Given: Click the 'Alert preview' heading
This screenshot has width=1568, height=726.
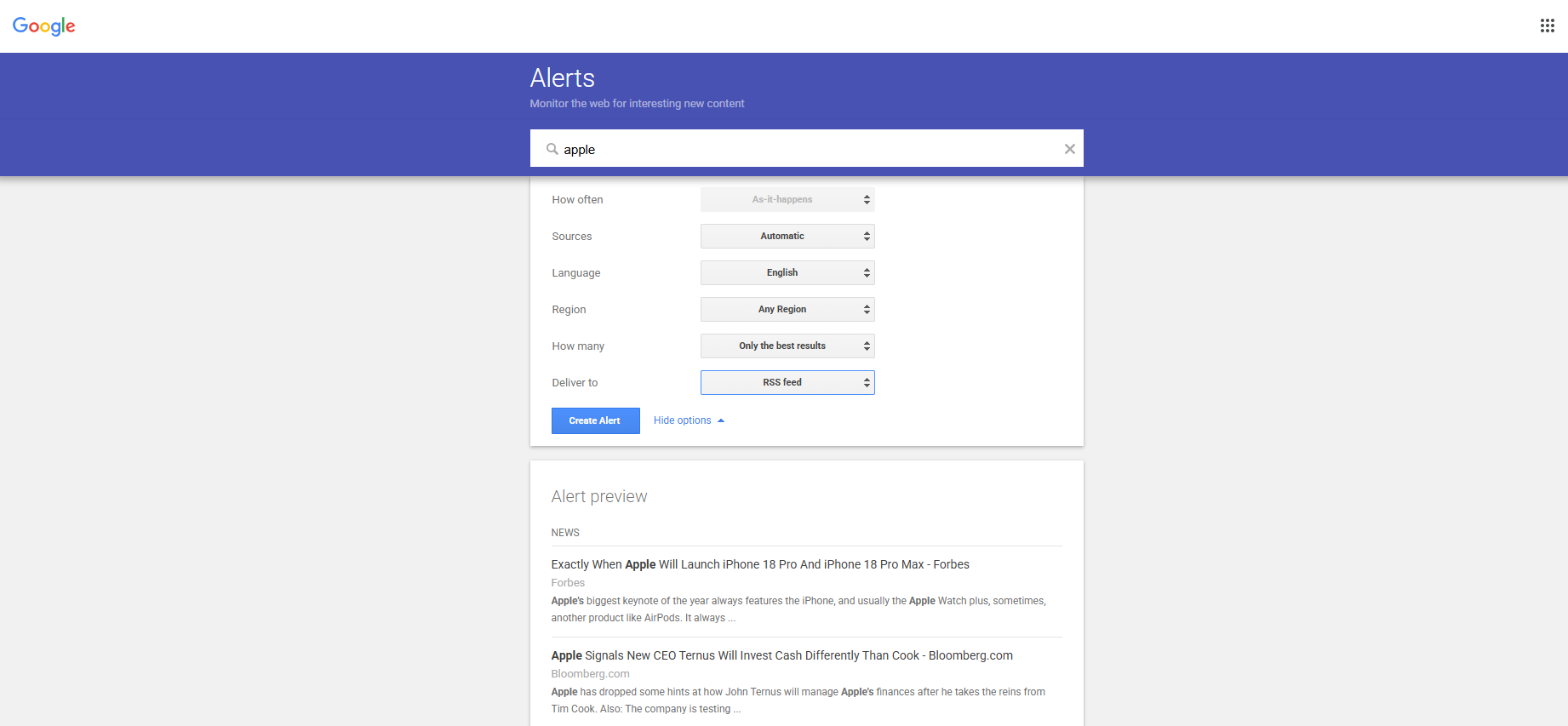Looking at the screenshot, I should 598,496.
